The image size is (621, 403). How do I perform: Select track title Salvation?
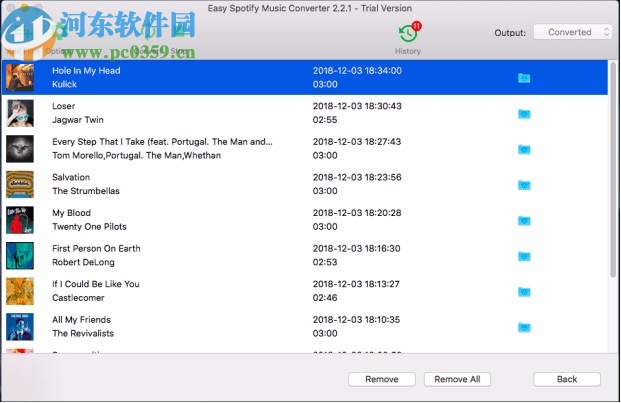coord(71,177)
